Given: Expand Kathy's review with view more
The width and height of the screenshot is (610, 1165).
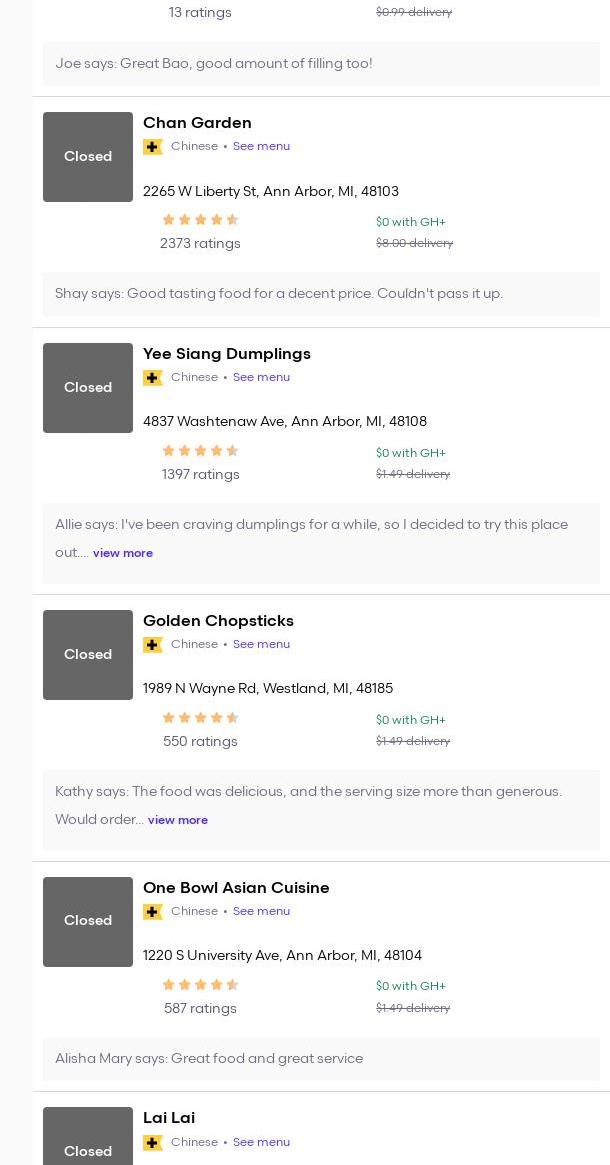Looking at the screenshot, I should pos(178,820).
